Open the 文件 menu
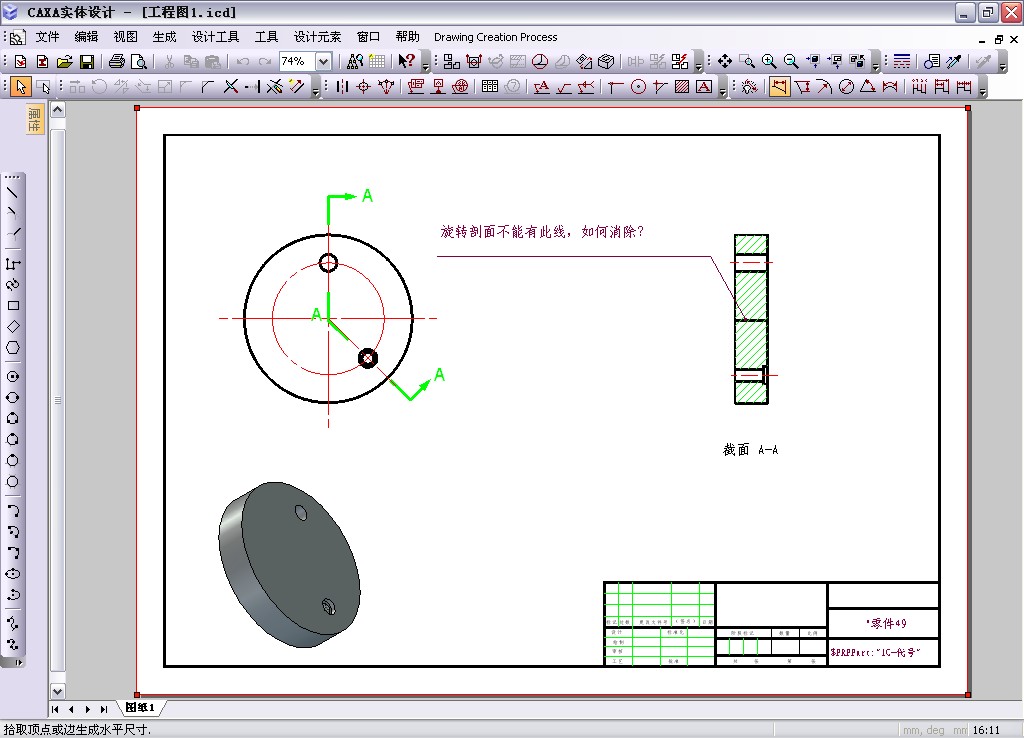Screen dimensions: 1024x738 pyautogui.click(x=47, y=37)
